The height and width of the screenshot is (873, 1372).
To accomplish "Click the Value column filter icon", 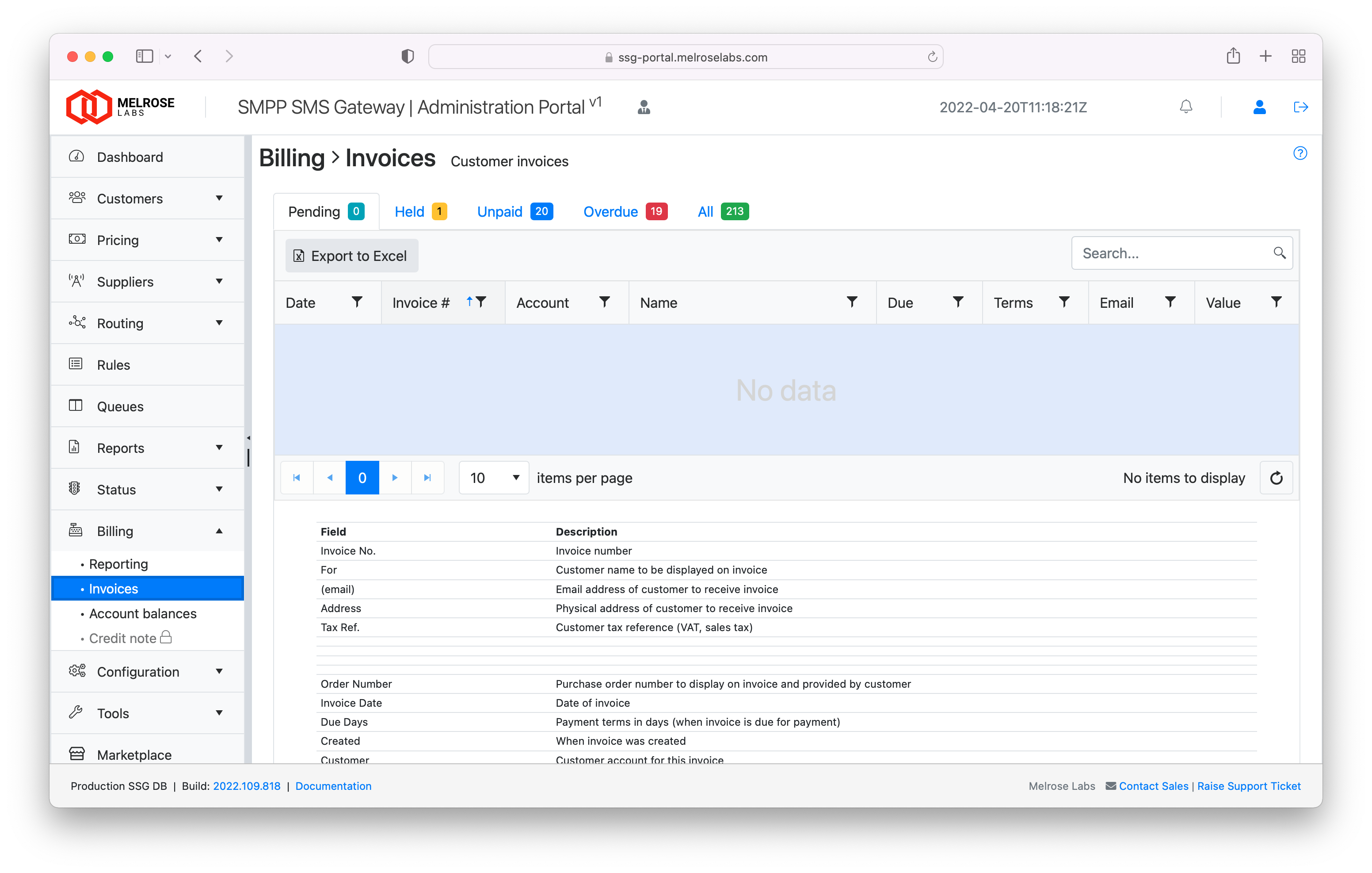I will [1276, 302].
